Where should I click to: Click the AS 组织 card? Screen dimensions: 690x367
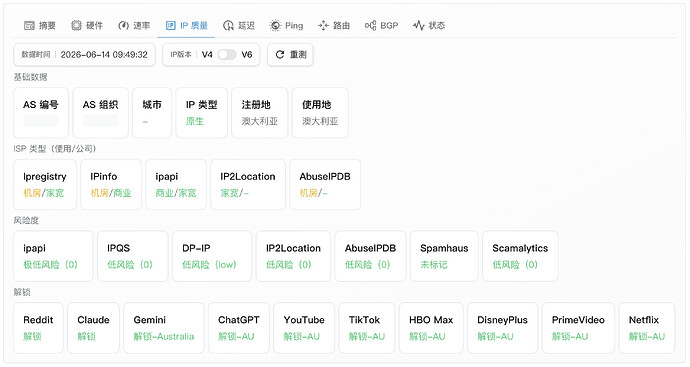tap(100, 113)
